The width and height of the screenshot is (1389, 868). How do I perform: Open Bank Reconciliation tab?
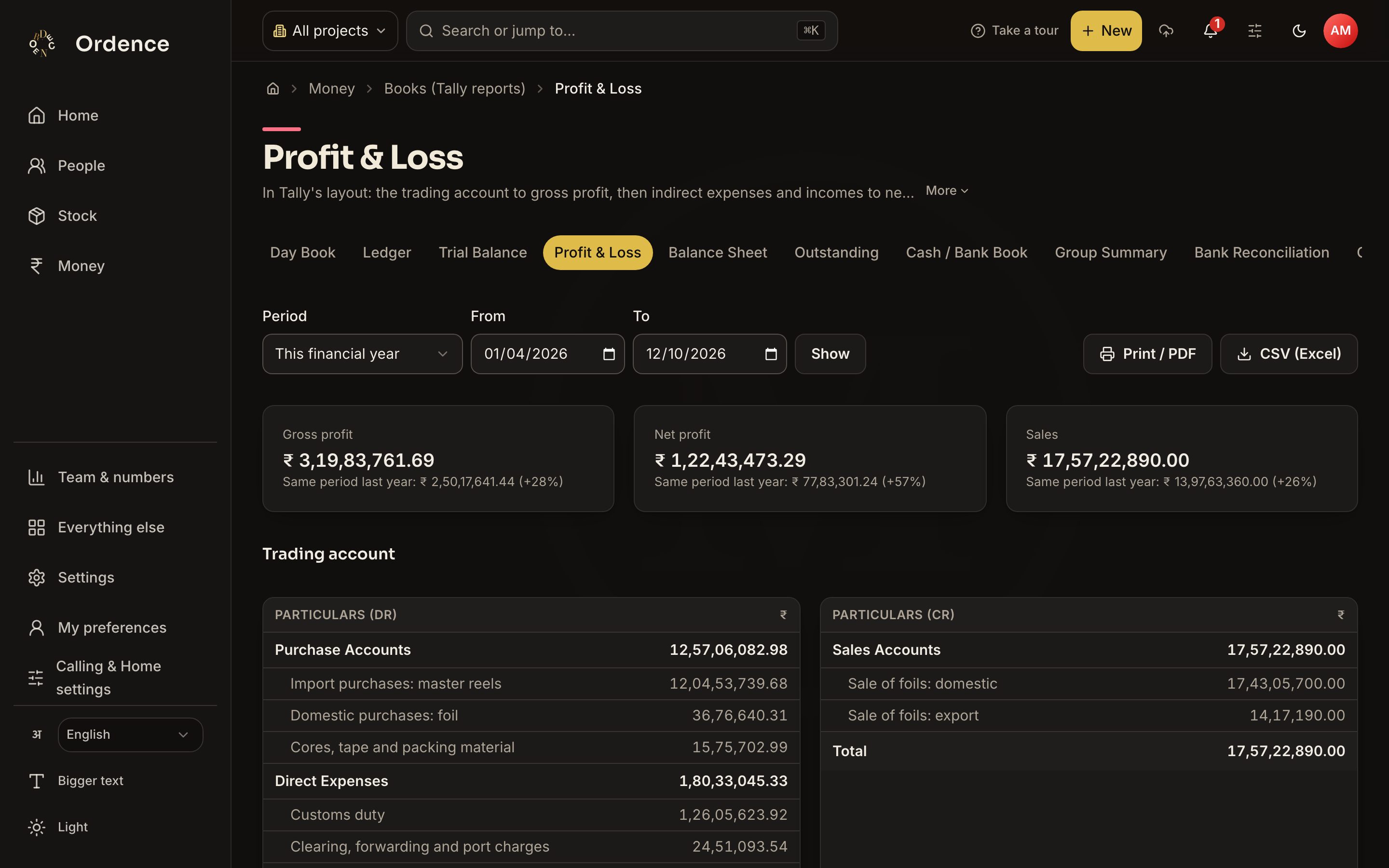(x=1262, y=253)
